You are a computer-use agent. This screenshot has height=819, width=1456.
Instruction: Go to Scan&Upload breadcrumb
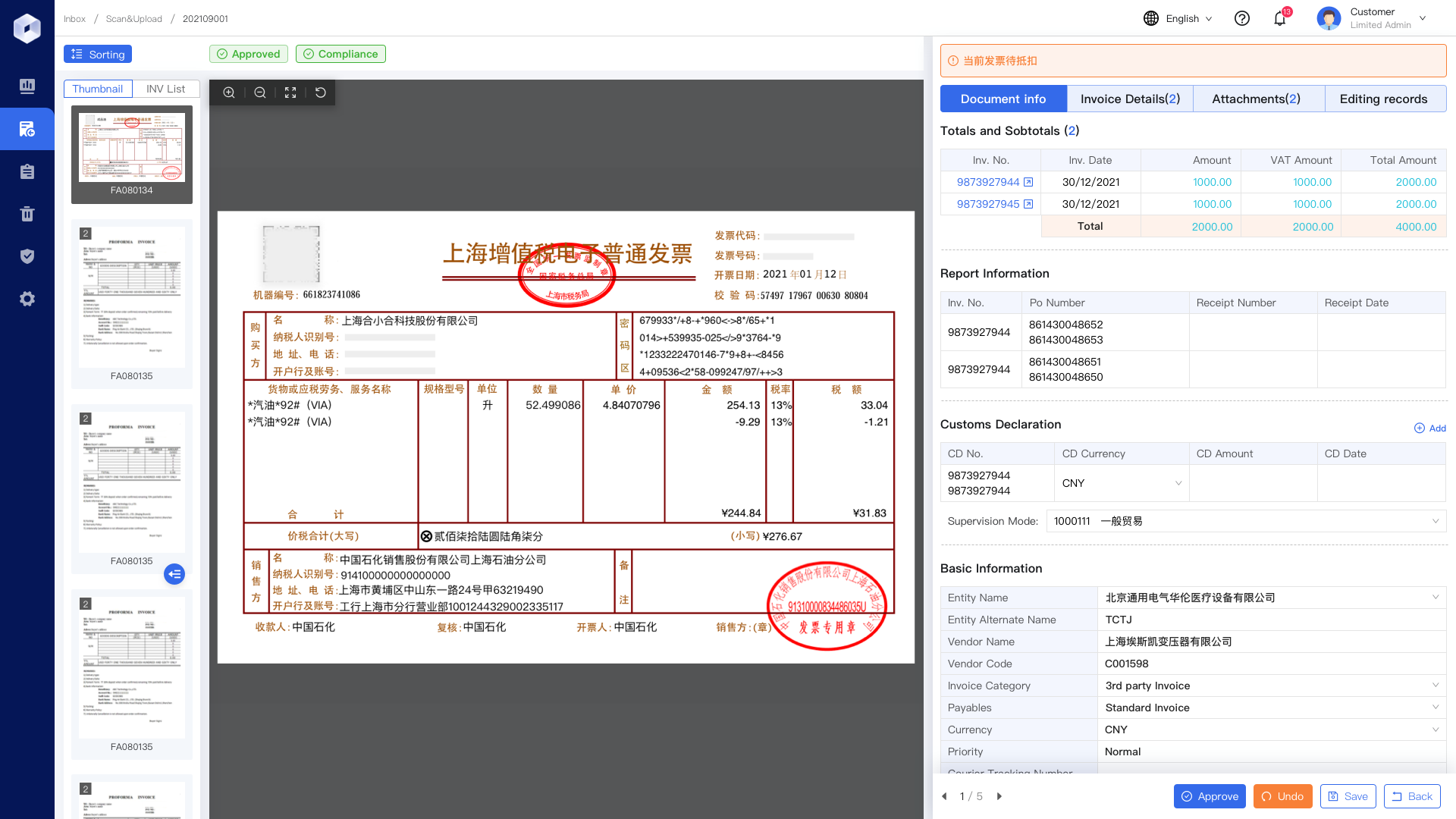click(x=134, y=19)
